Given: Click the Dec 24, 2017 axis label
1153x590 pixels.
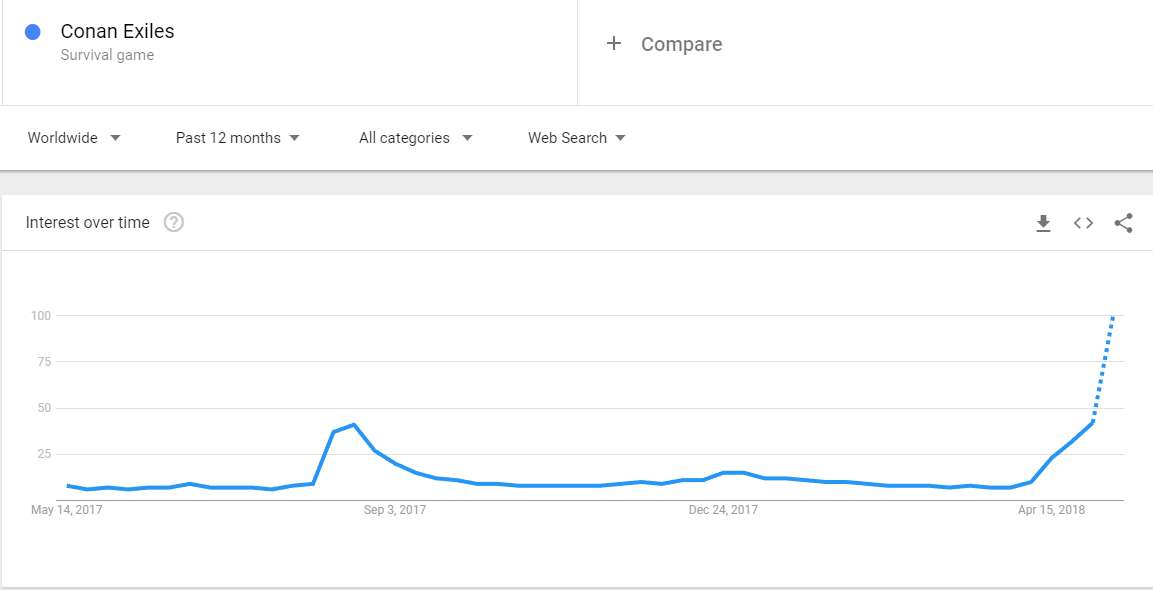Looking at the screenshot, I should [724, 509].
